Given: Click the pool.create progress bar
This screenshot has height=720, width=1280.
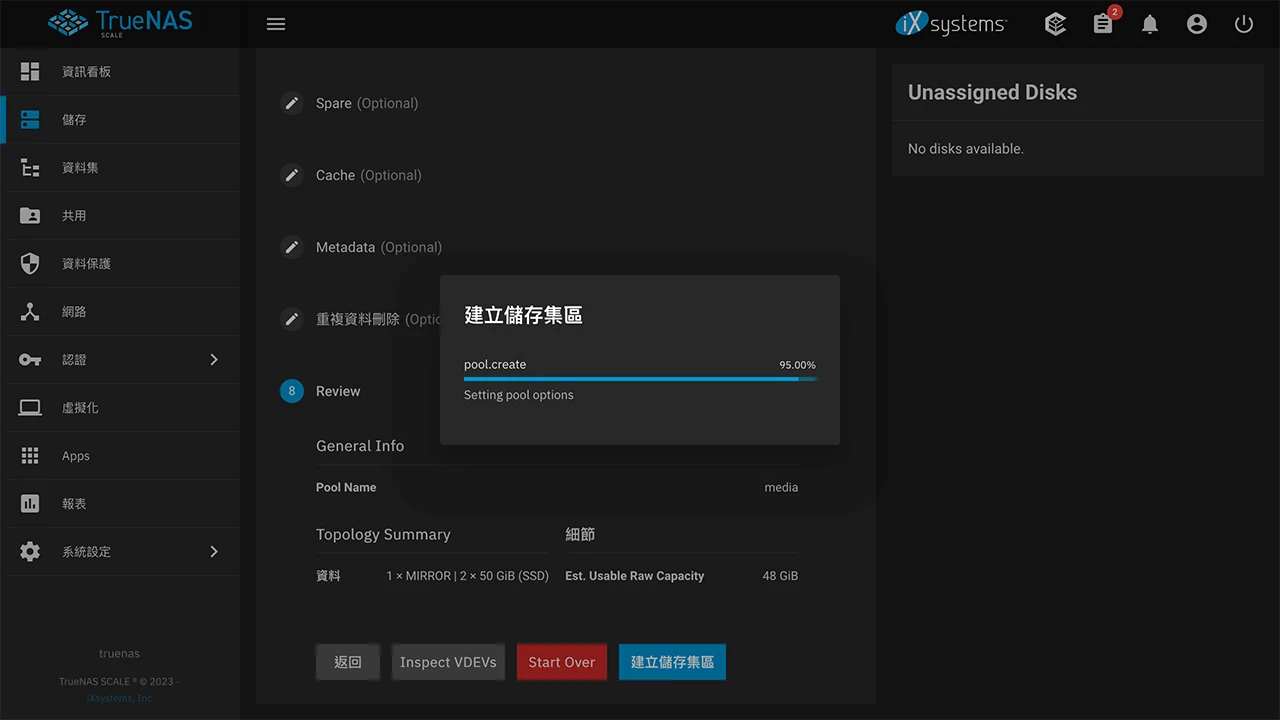Looking at the screenshot, I should pyautogui.click(x=640, y=378).
